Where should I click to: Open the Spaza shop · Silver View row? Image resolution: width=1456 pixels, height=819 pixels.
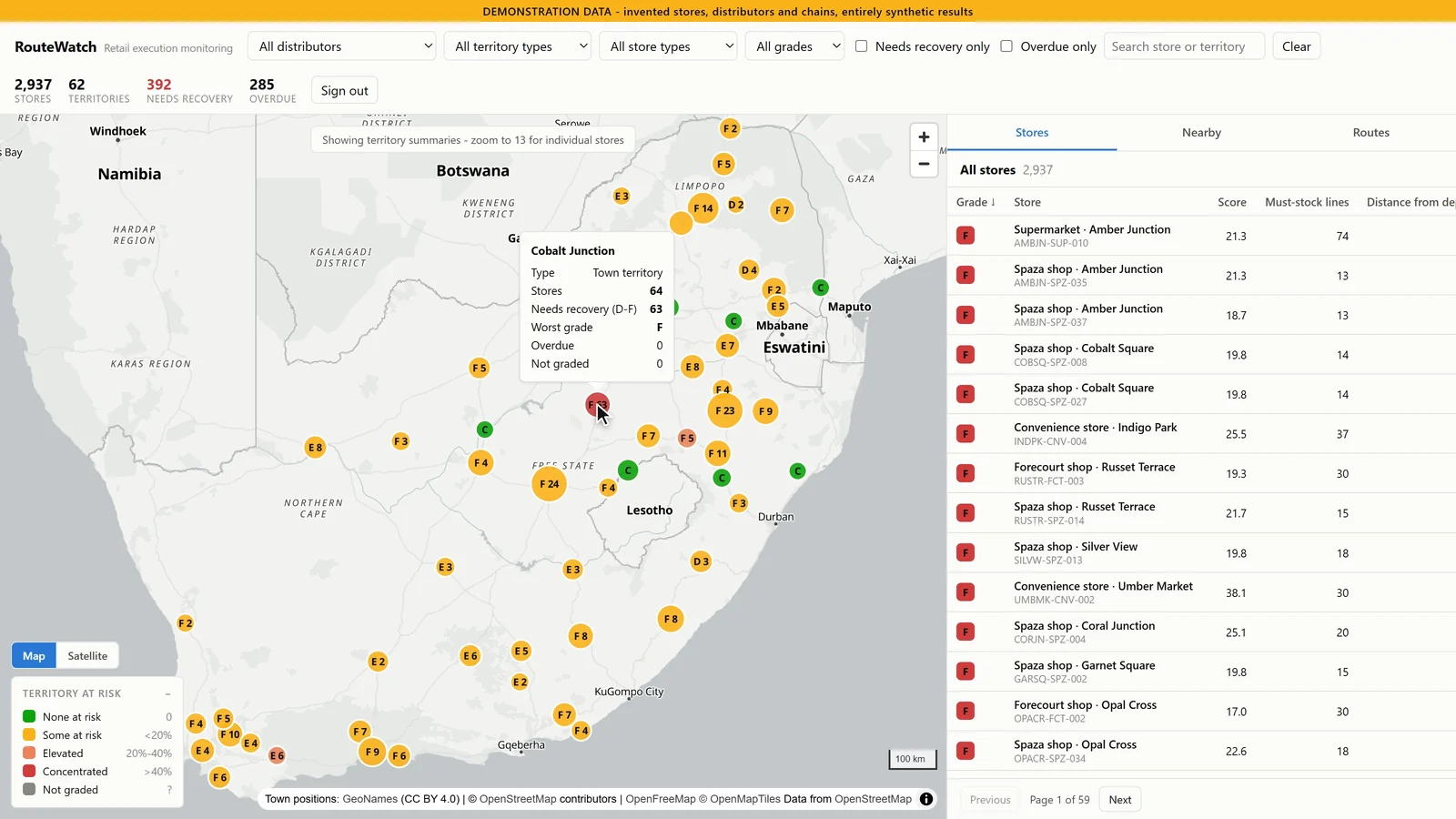pyautogui.click(x=1201, y=552)
